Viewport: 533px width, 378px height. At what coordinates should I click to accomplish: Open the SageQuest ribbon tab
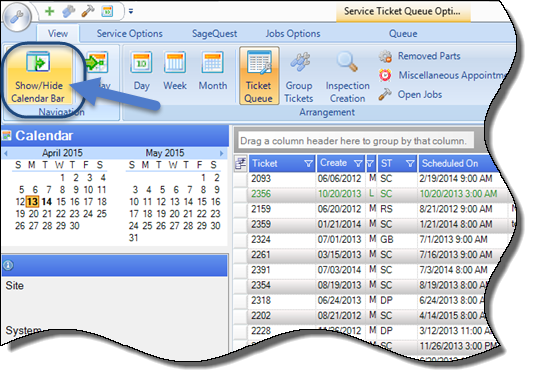(x=214, y=34)
